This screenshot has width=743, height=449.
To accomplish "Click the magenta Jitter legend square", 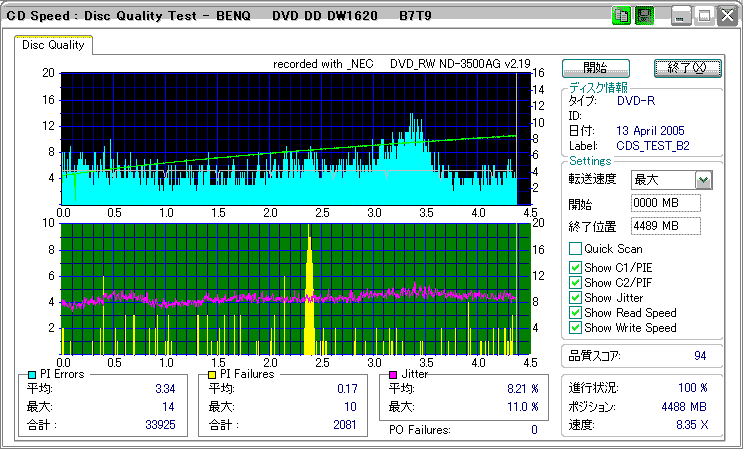I will click(394, 374).
